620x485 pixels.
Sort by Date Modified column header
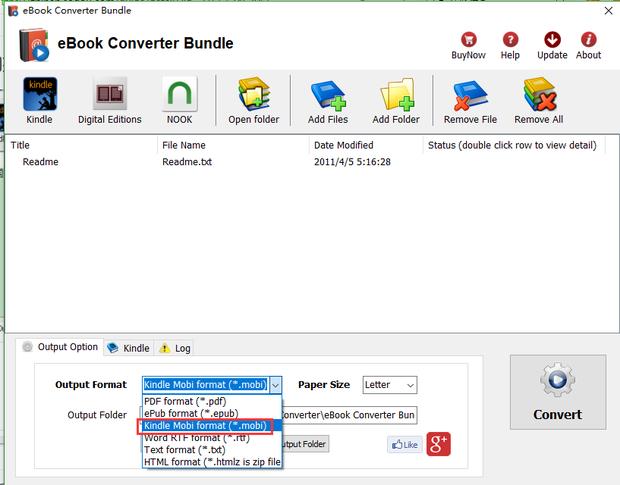point(366,145)
